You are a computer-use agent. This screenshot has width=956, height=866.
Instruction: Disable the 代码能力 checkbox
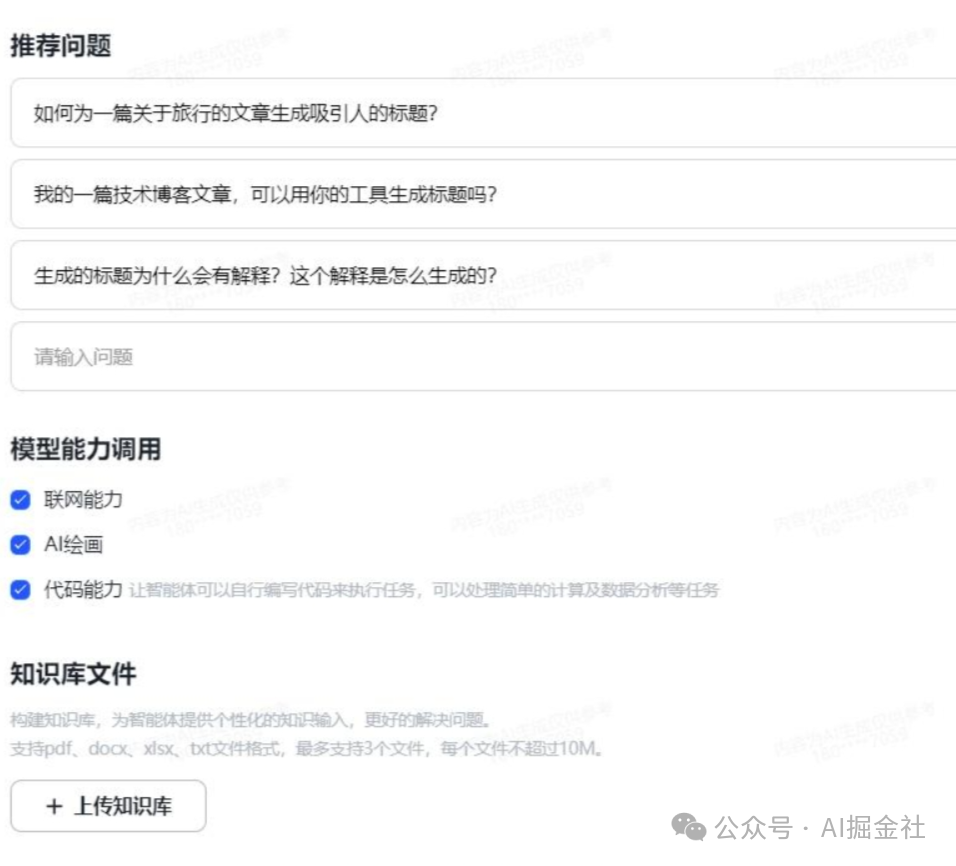pyautogui.click(x=21, y=590)
